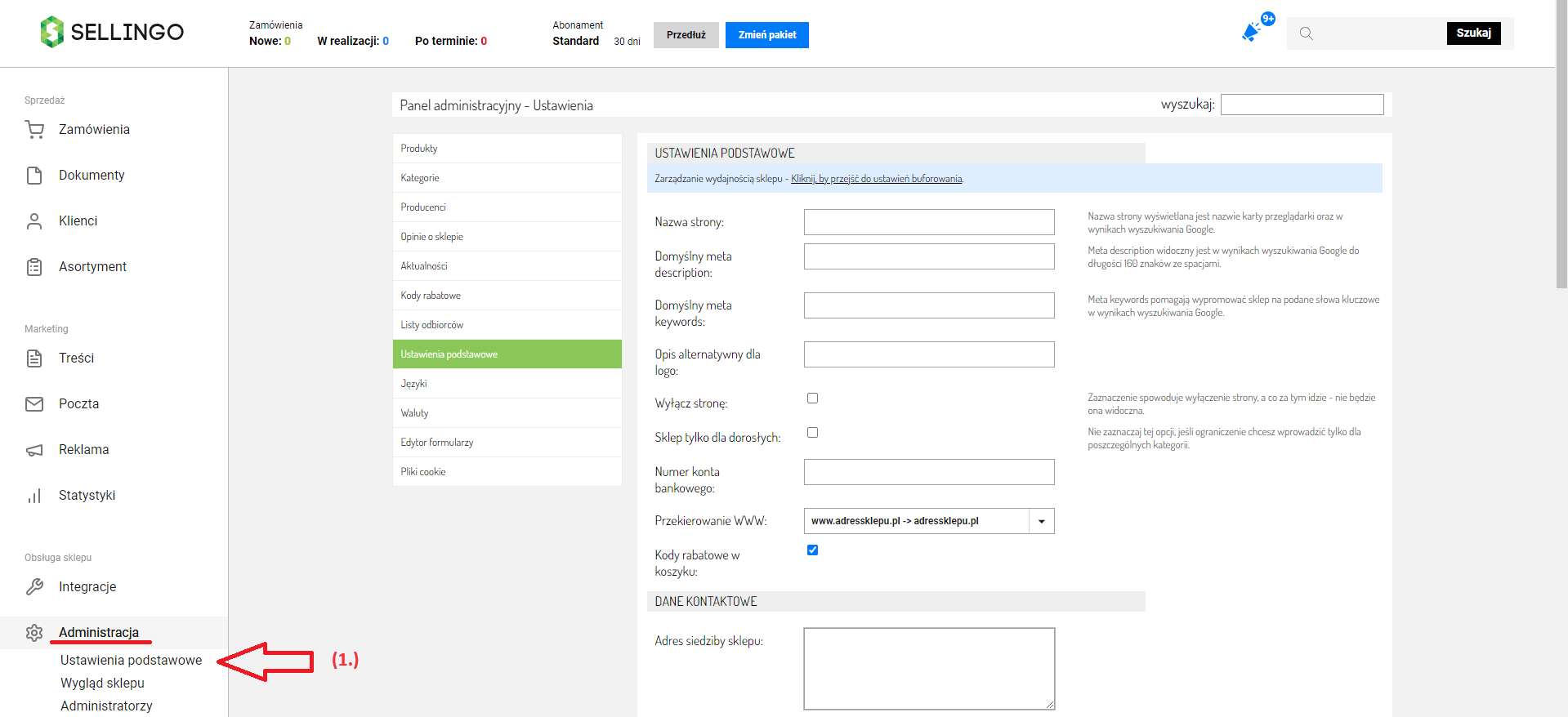Click Po terminie orders counter
The width and height of the screenshot is (1568, 717).
[x=451, y=41]
